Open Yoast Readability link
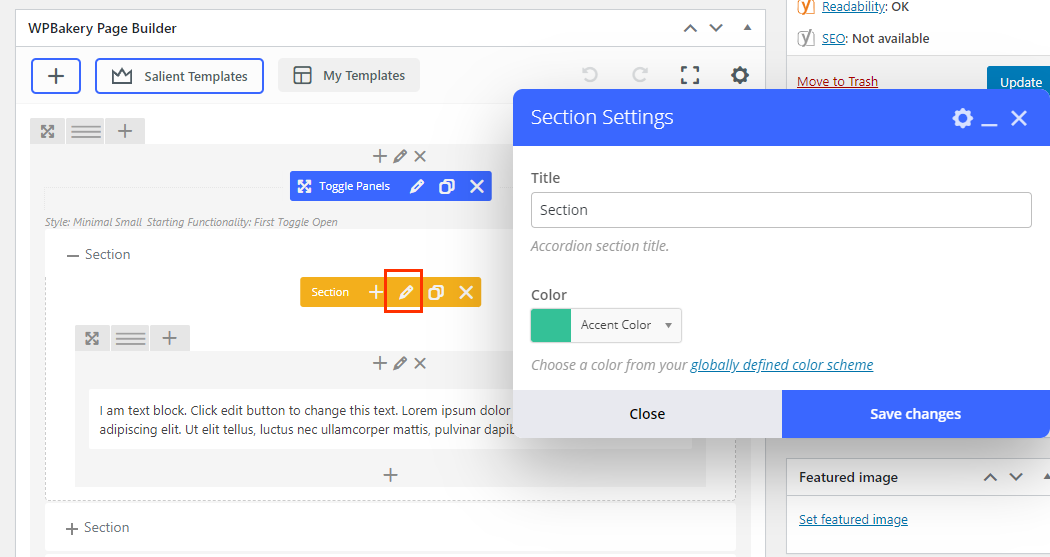This screenshot has width=1050, height=557. coord(854,7)
